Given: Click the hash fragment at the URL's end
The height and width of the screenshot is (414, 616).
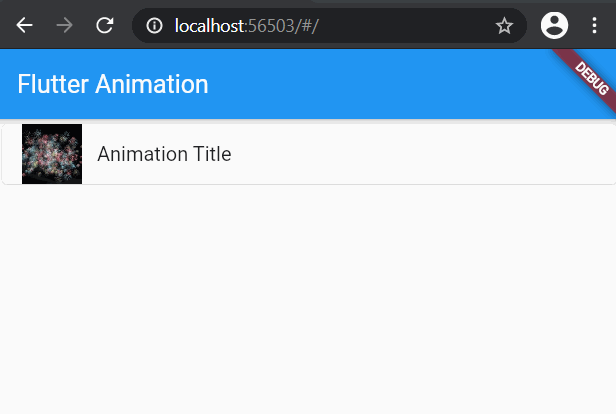Looking at the screenshot, I should (x=308, y=26).
